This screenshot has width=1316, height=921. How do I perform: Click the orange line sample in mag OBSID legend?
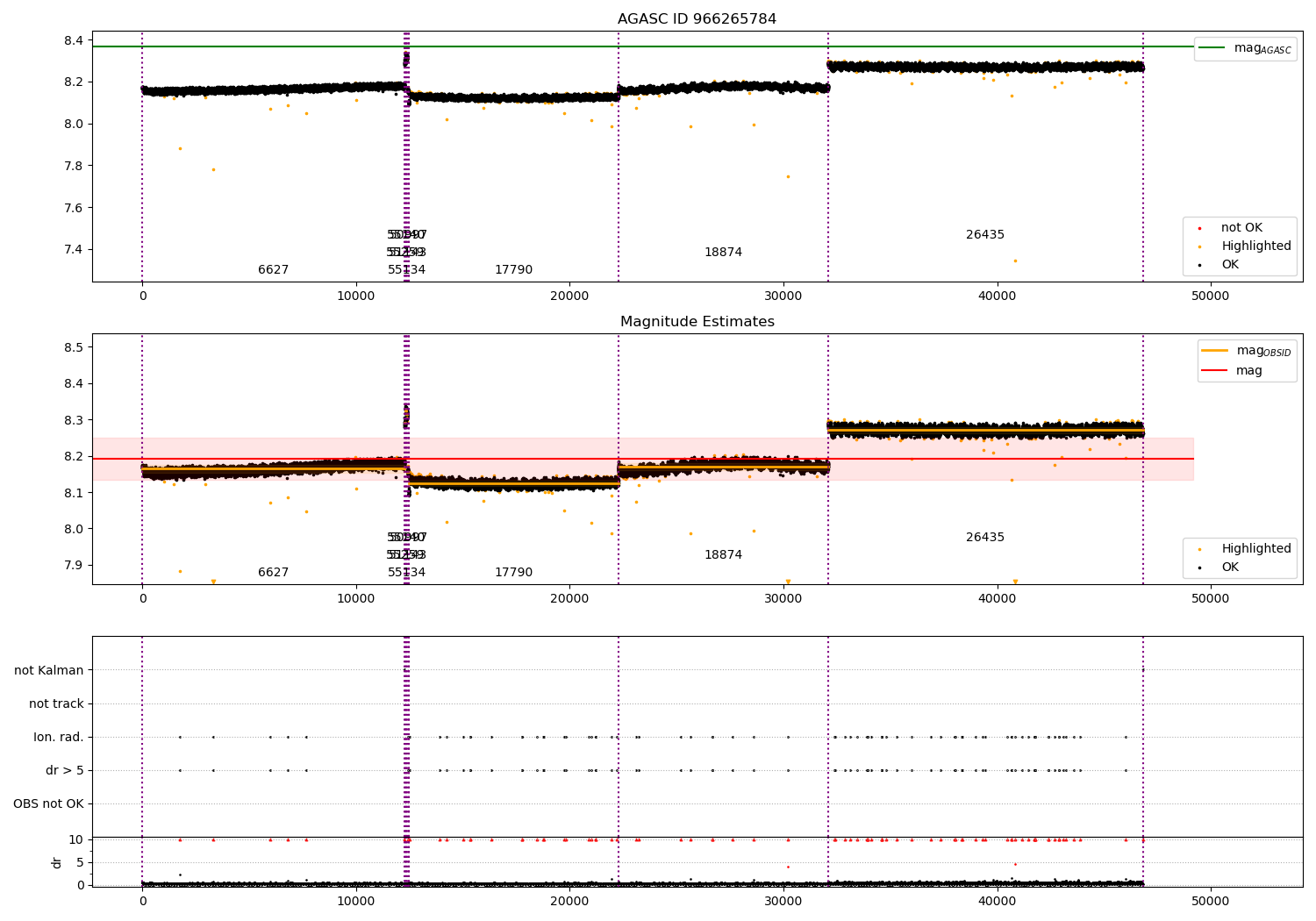[x=1215, y=350]
